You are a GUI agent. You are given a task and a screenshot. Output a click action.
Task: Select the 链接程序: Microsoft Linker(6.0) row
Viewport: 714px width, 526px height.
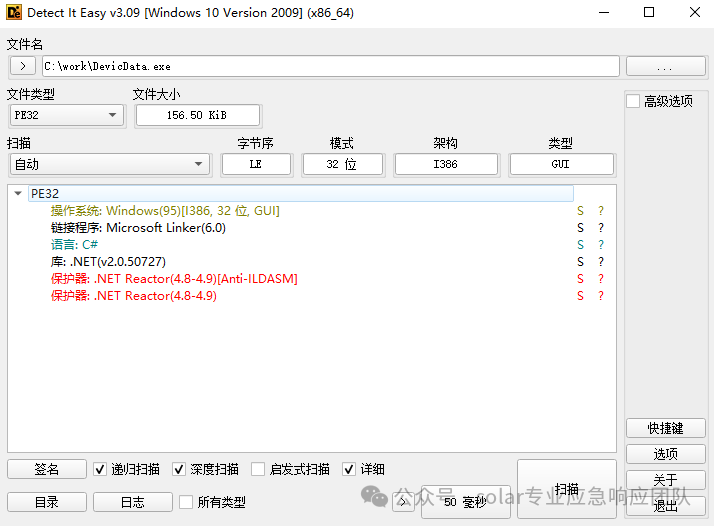click(138, 227)
